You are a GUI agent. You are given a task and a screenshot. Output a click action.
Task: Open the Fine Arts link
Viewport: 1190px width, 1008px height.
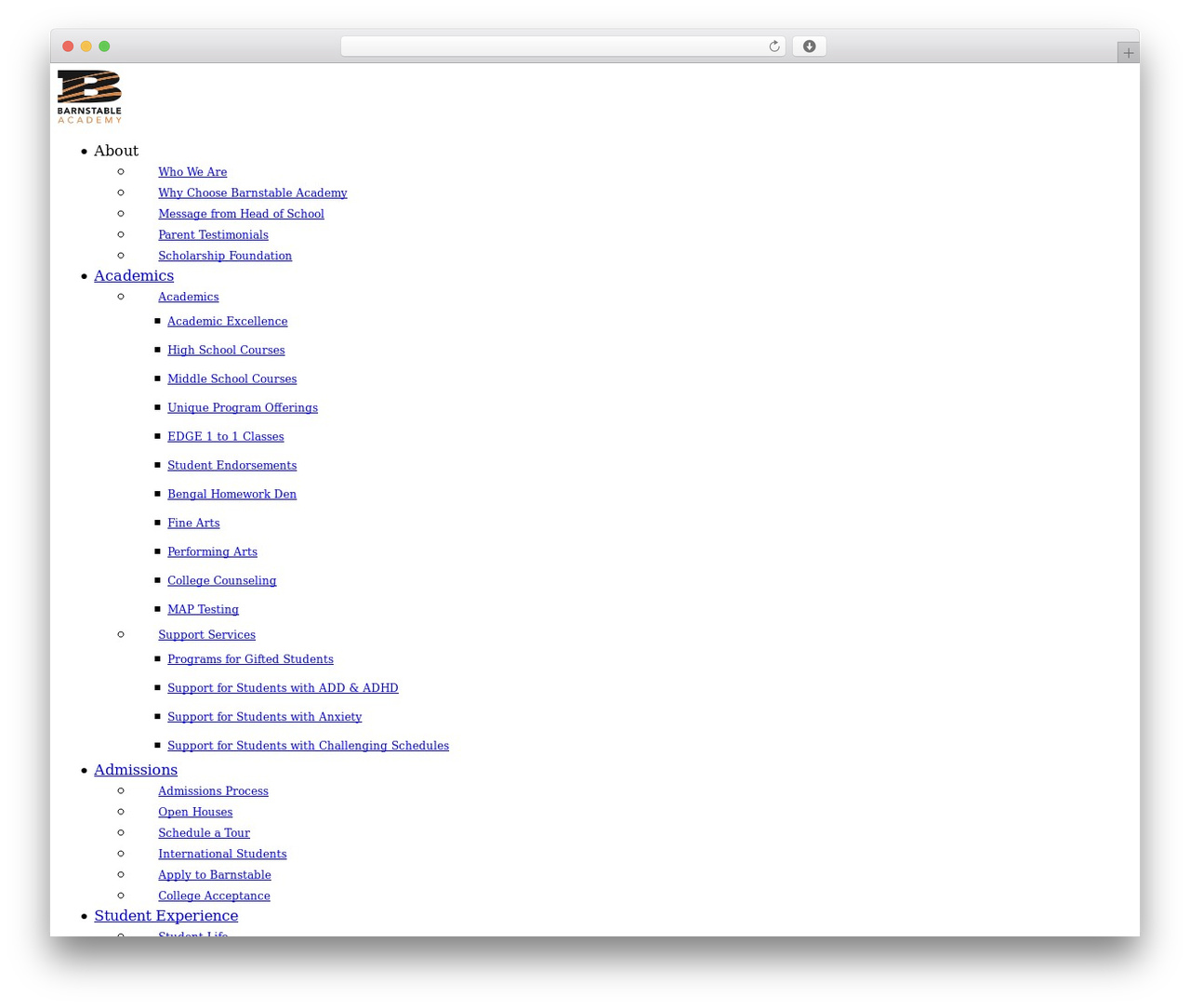193,523
